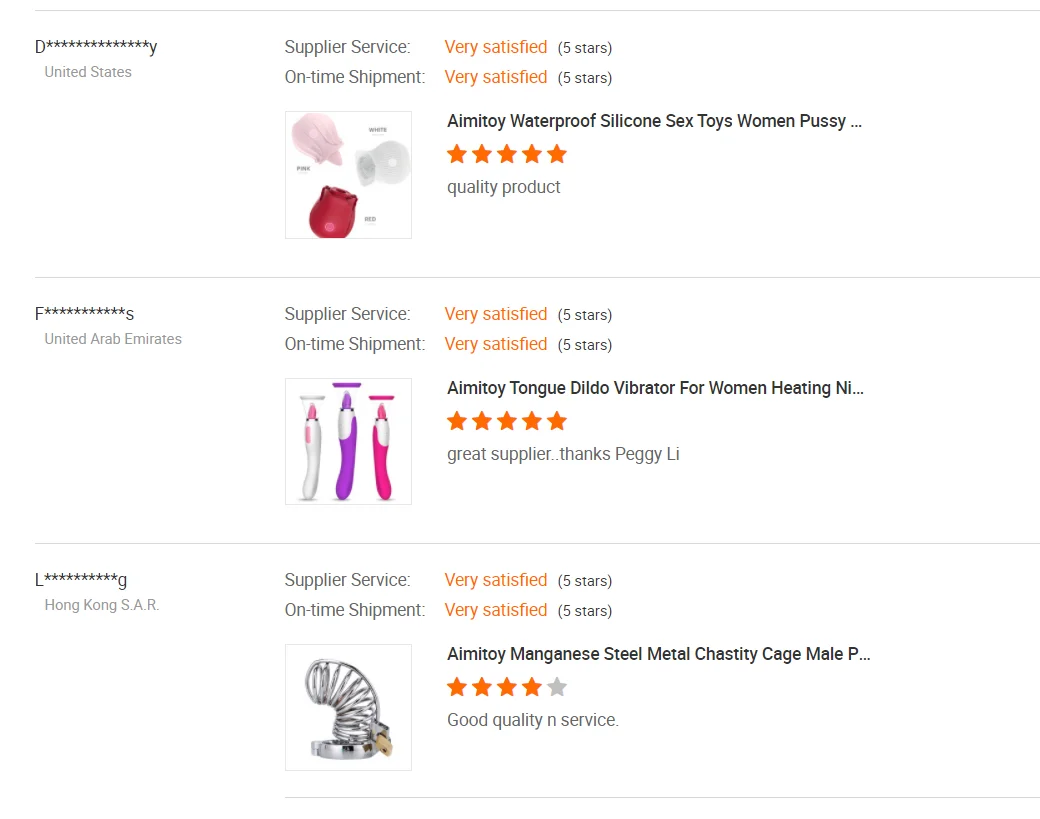
Task: Open the Aimitoy Manganese Steel Metal product title
Action: click(x=658, y=654)
